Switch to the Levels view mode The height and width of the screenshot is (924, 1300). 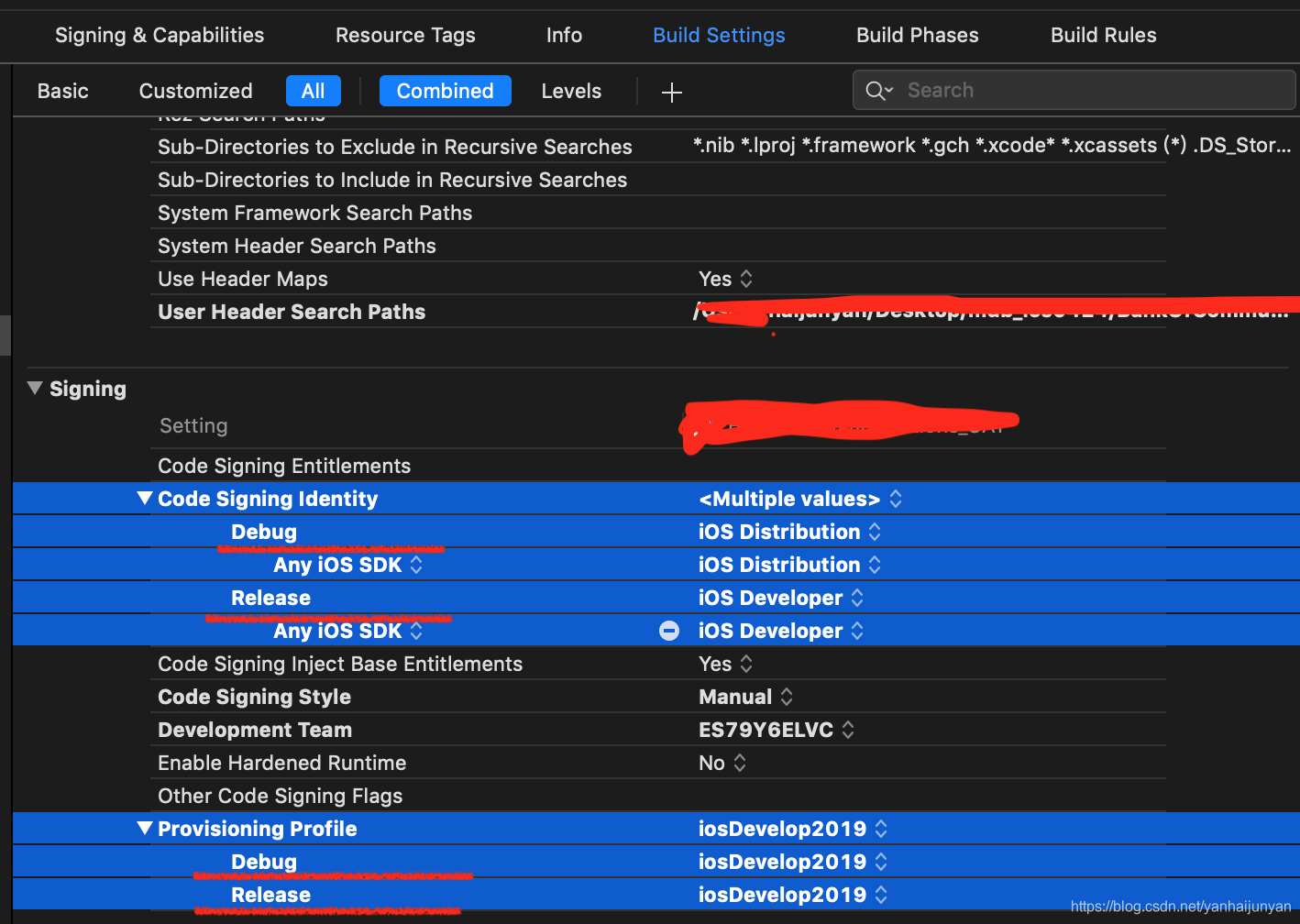pos(571,91)
